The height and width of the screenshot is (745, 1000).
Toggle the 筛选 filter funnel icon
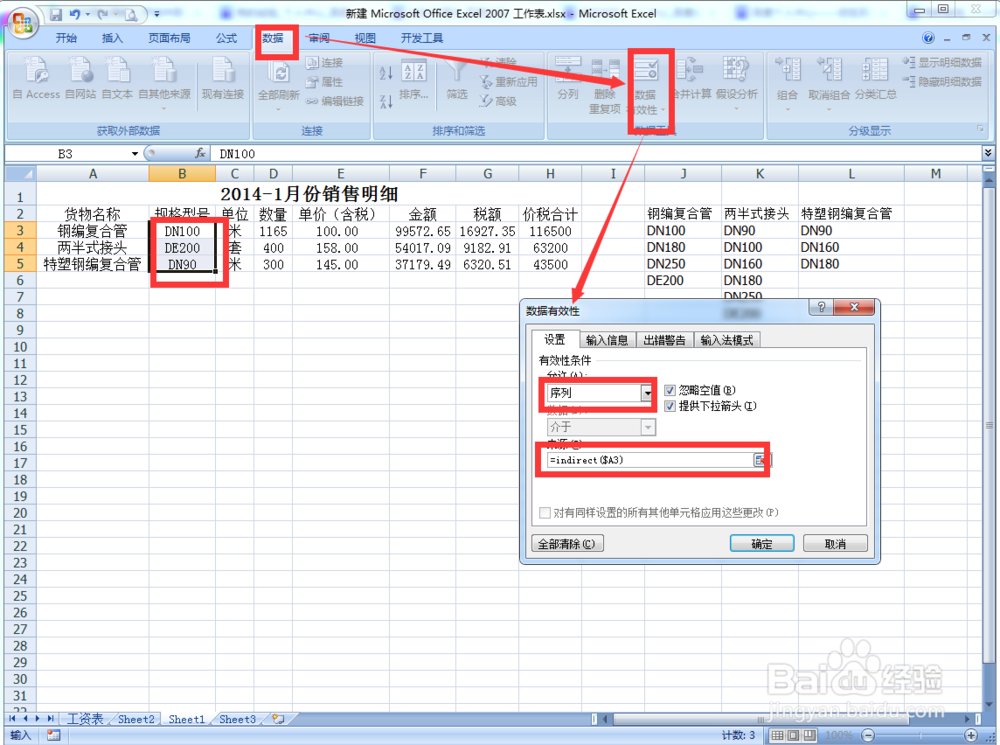coord(457,80)
